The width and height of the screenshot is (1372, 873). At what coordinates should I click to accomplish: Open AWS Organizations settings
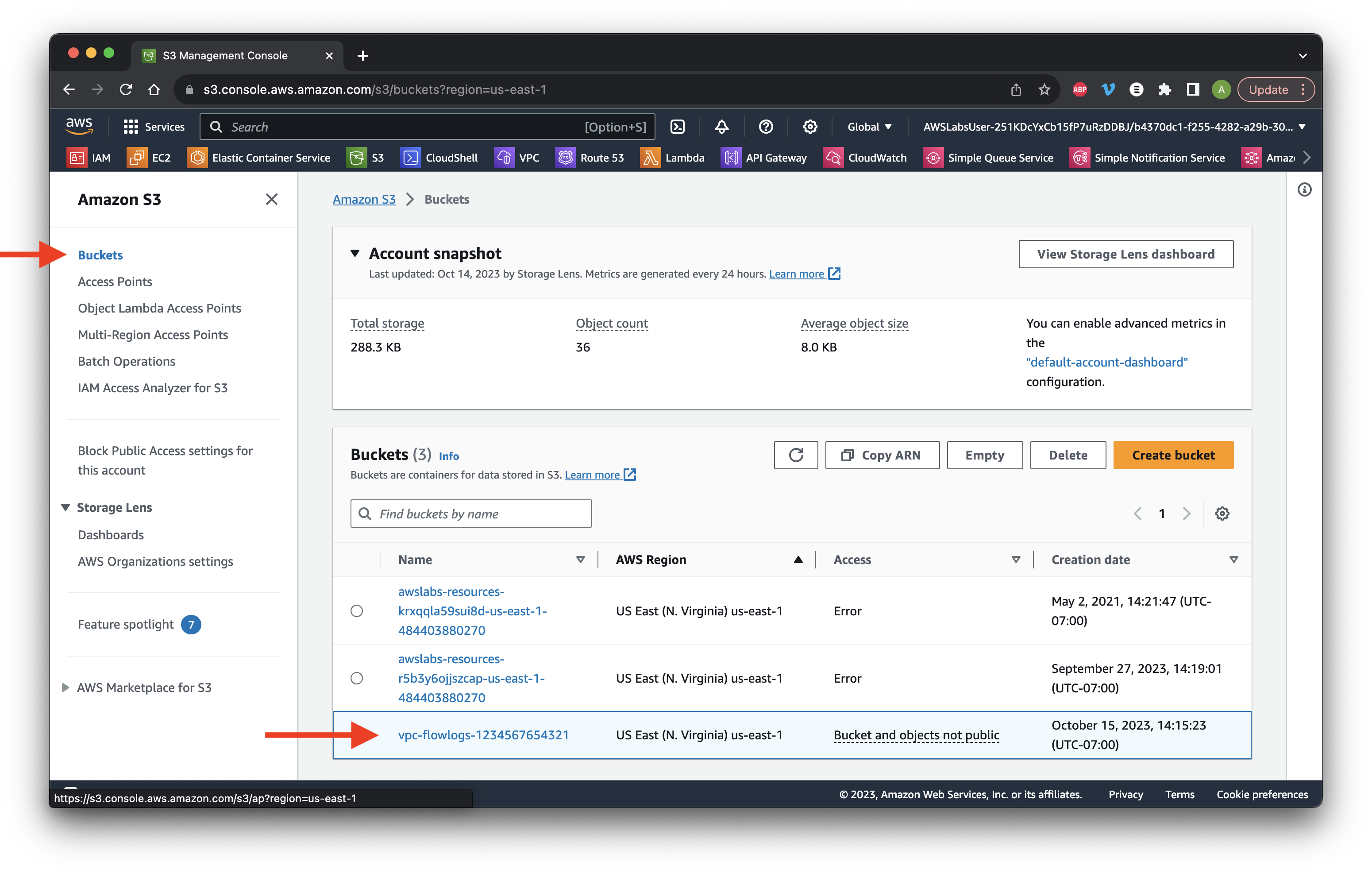click(x=155, y=561)
